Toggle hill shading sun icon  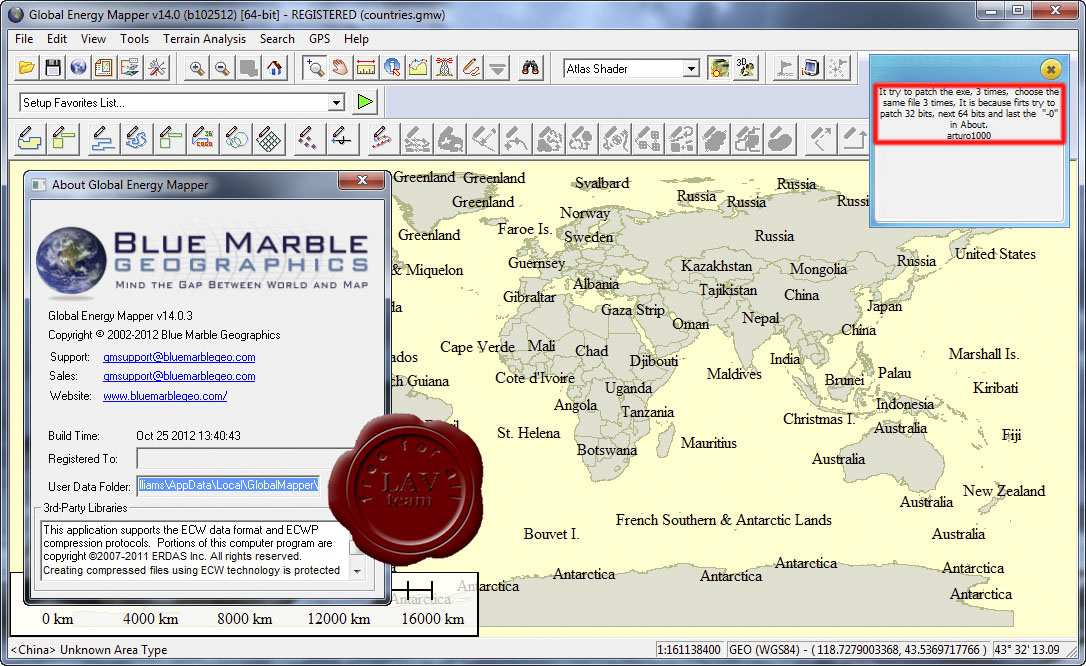point(720,68)
